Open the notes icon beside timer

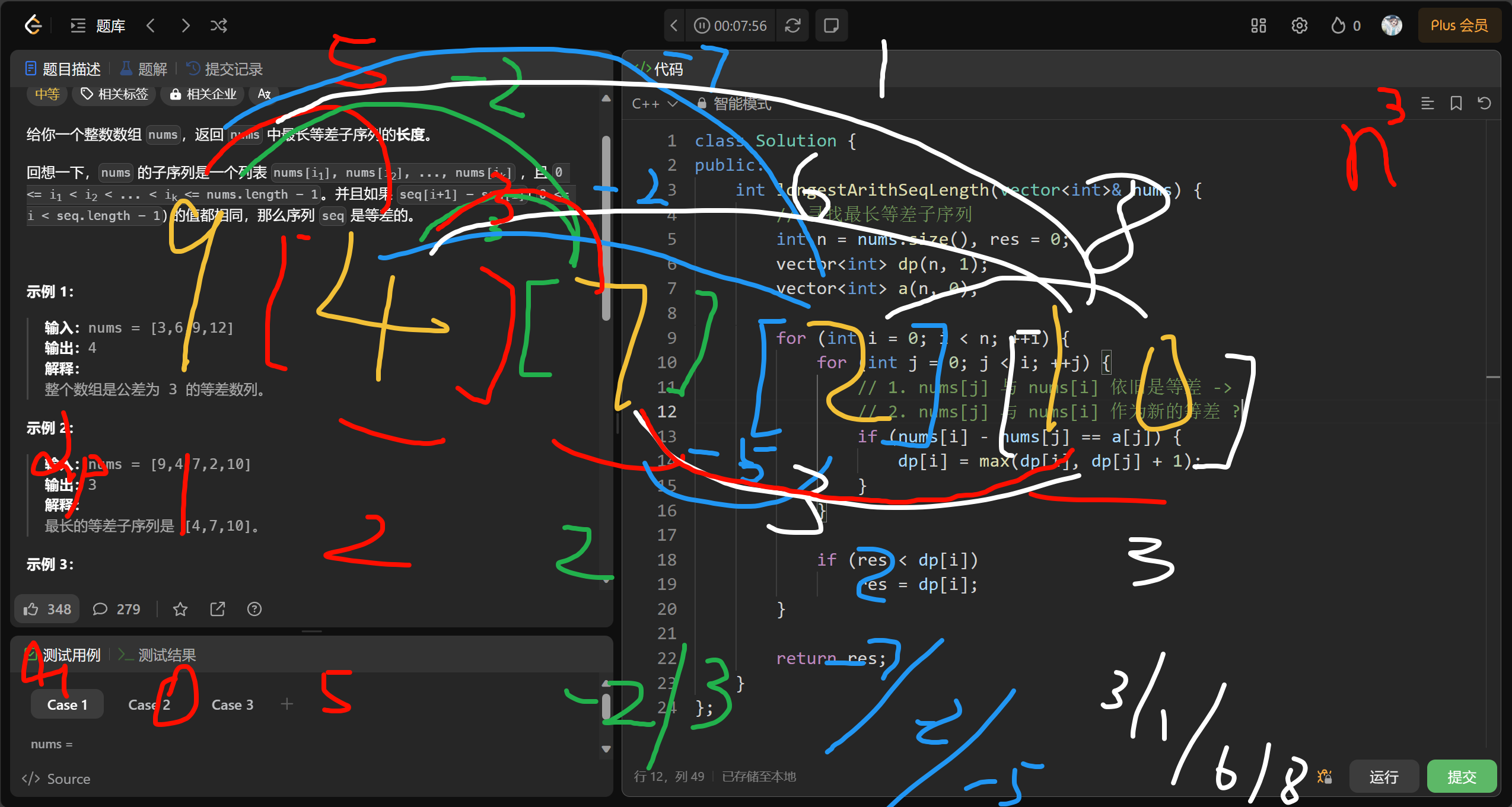click(831, 25)
